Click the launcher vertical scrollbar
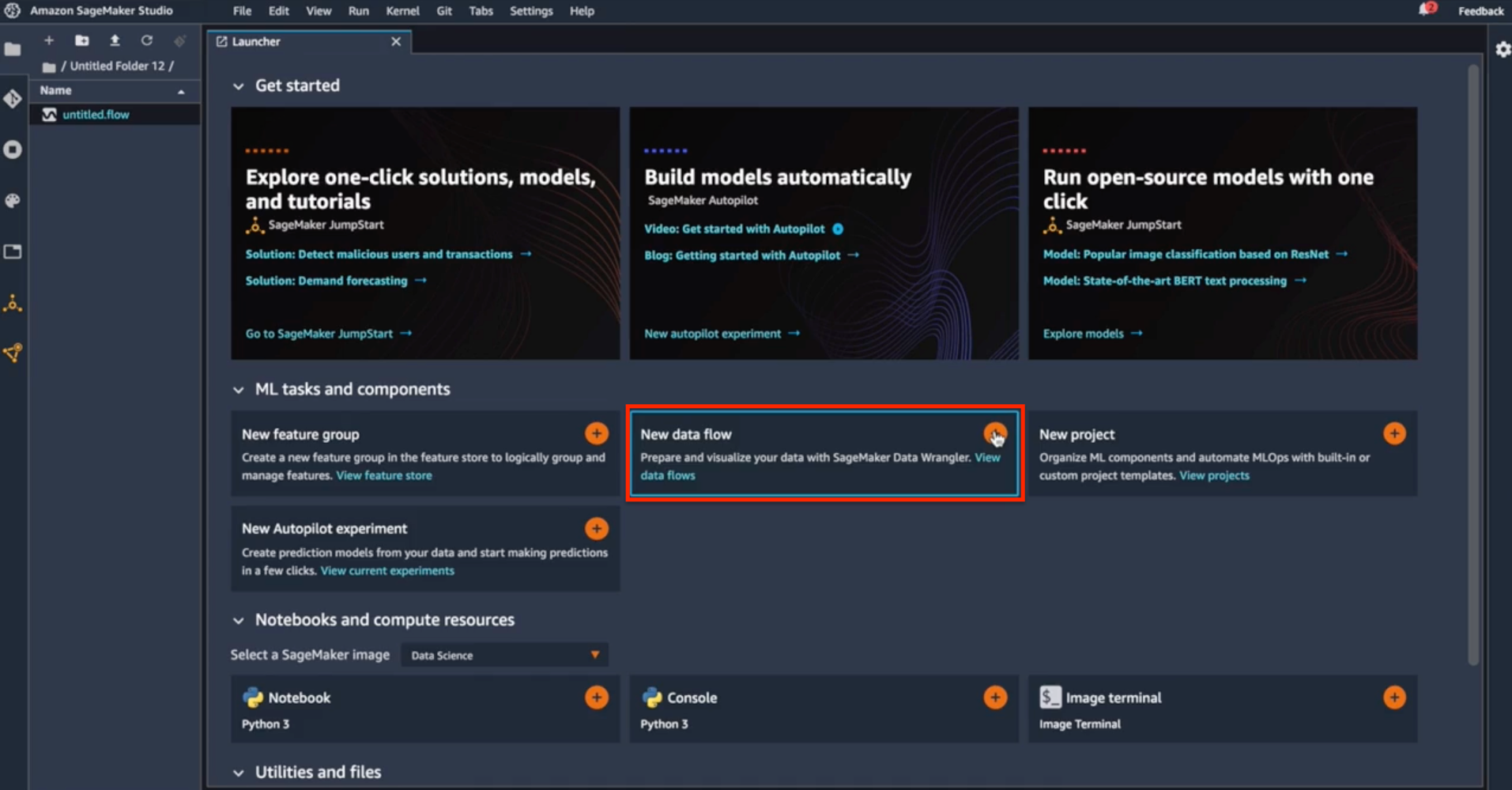Image resolution: width=1512 pixels, height=790 pixels. coord(1472,365)
